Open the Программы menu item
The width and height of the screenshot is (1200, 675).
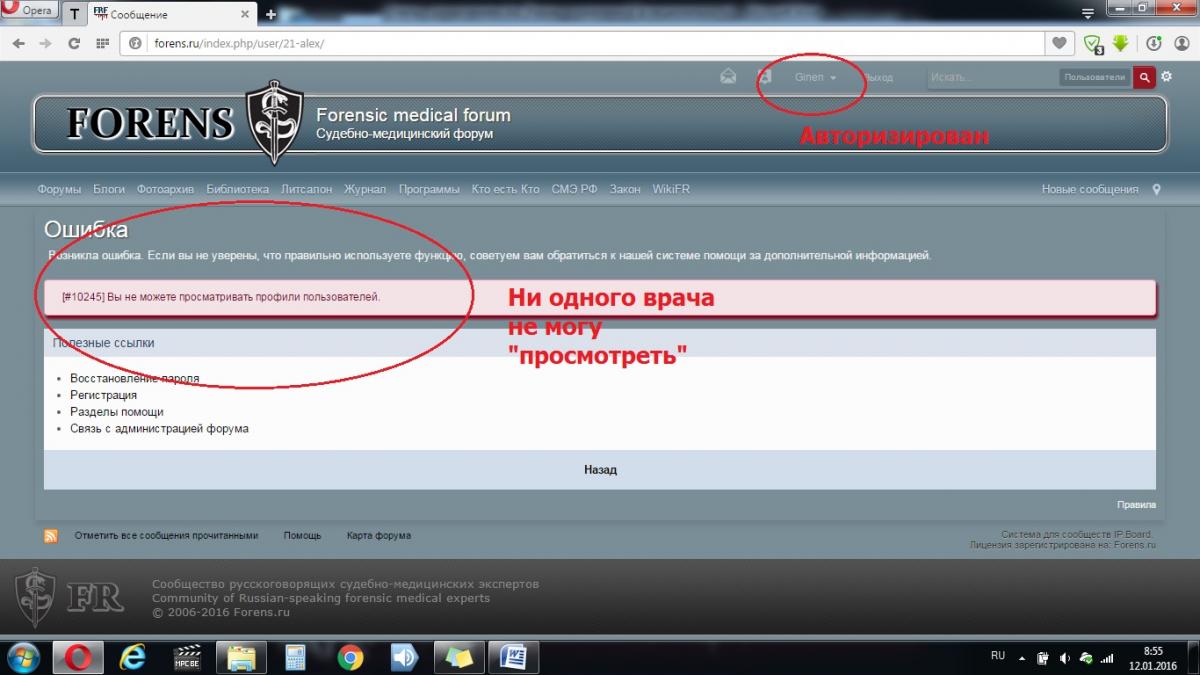(429, 189)
